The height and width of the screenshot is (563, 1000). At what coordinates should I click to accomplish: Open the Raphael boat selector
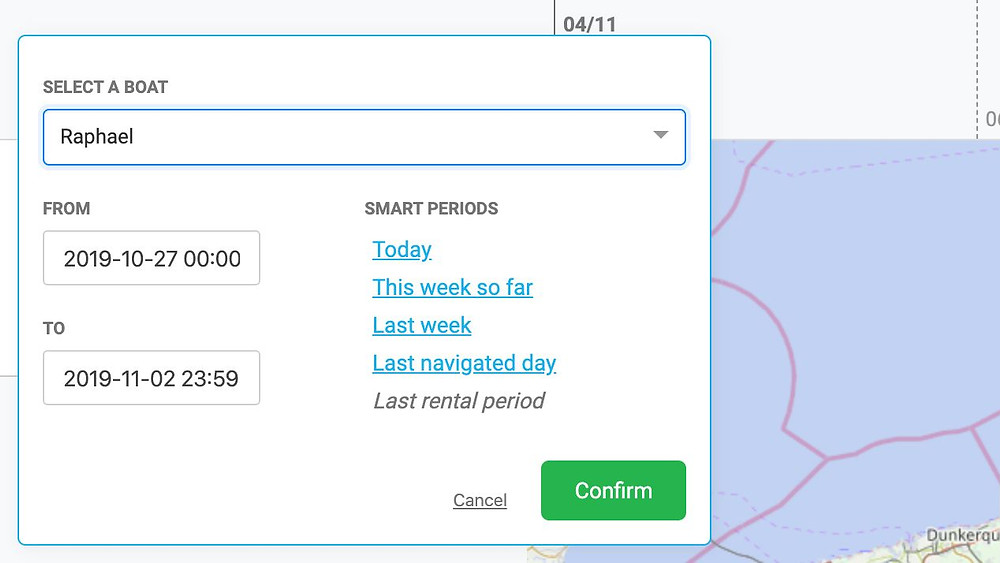pyautogui.click(x=364, y=137)
